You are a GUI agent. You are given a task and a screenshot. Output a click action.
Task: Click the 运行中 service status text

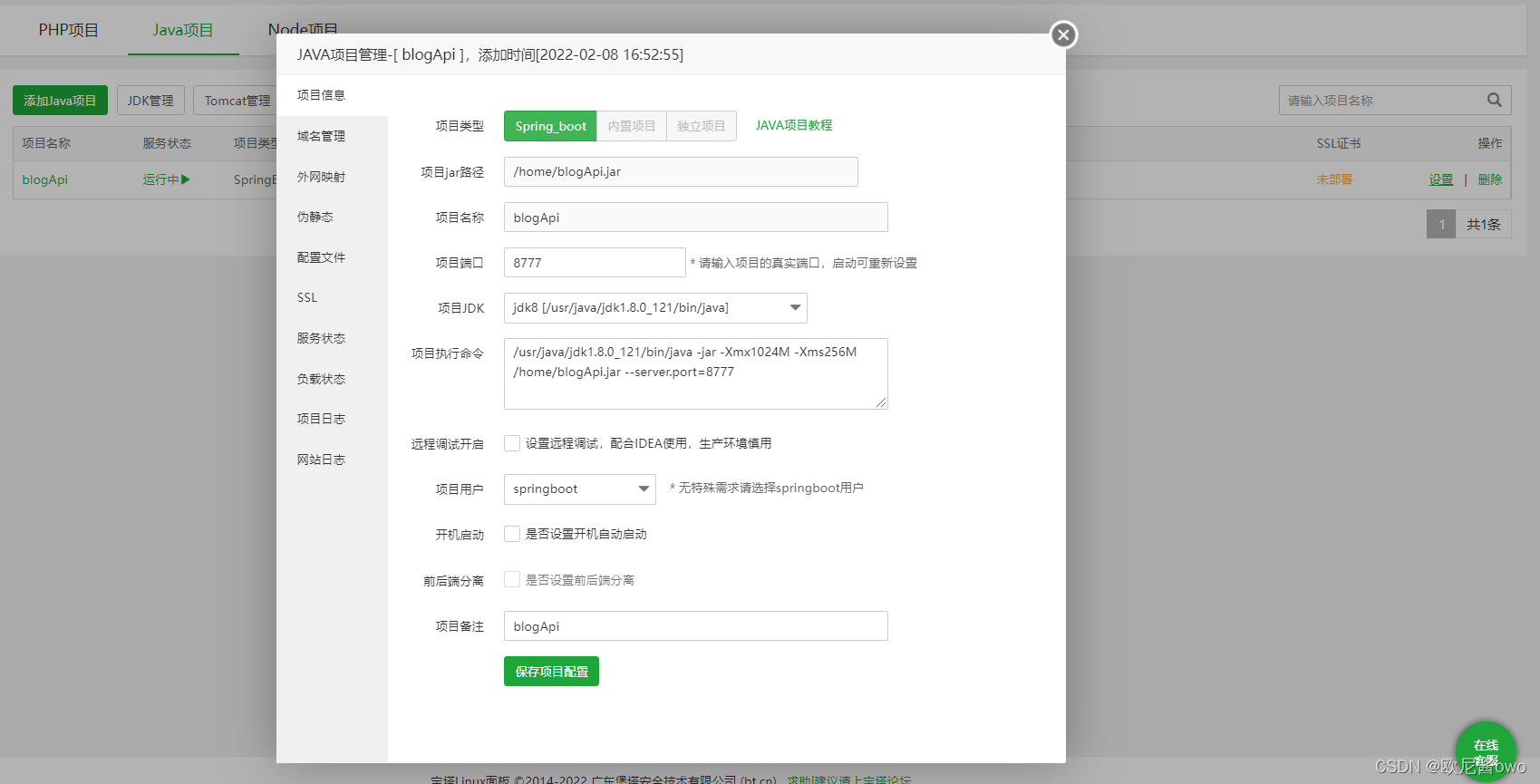pyautogui.click(x=160, y=179)
